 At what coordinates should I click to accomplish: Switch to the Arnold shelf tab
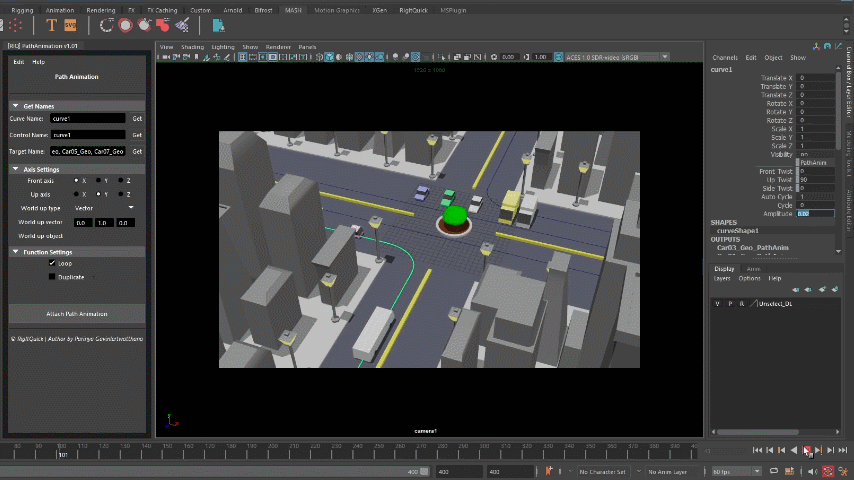pos(233,10)
